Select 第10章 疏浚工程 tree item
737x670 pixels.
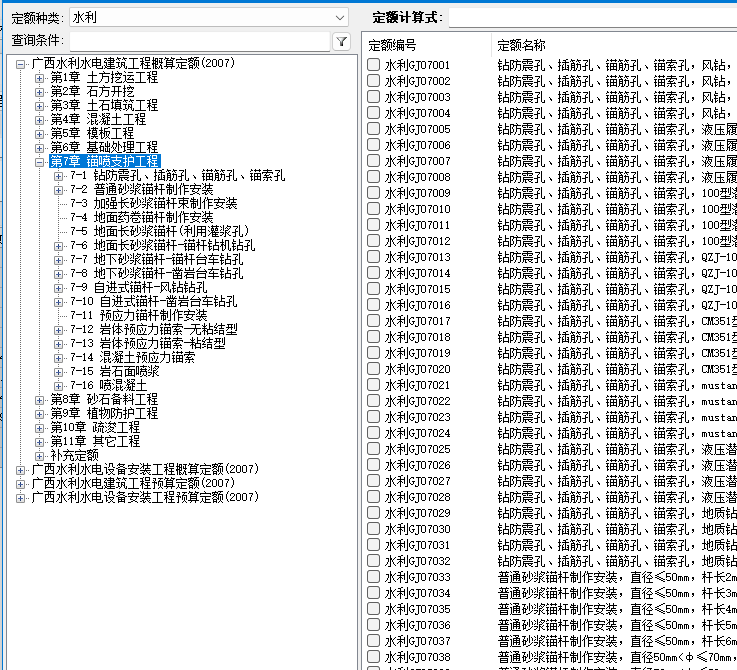pyautogui.click(x=95, y=427)
